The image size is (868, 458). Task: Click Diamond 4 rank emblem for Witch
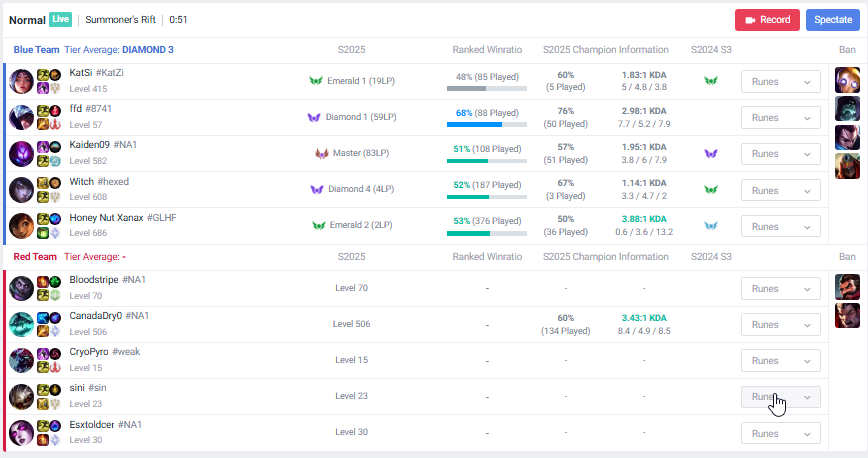pos(317,189)
